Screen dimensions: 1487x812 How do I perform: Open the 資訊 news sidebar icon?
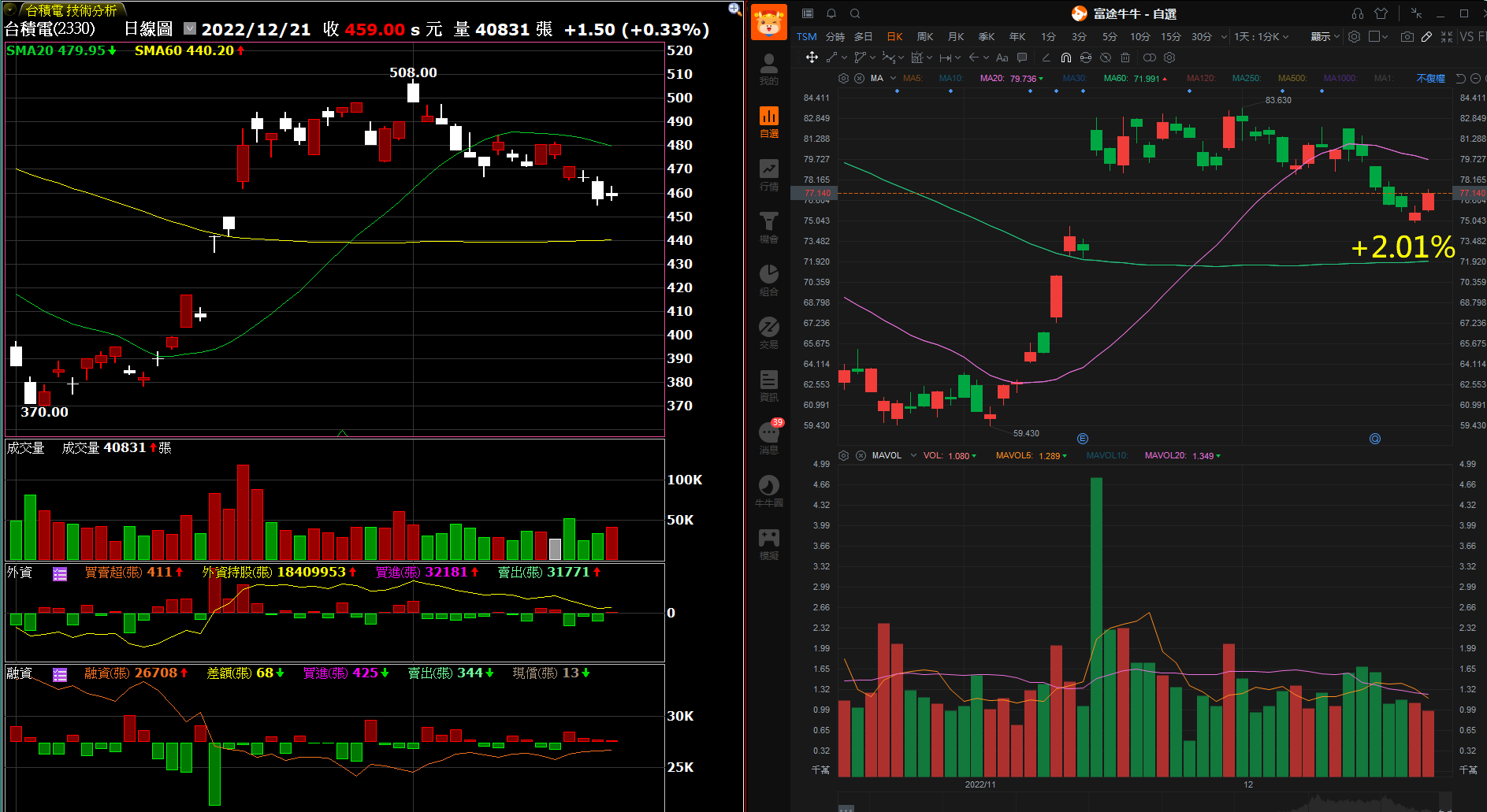pos(768,386)
